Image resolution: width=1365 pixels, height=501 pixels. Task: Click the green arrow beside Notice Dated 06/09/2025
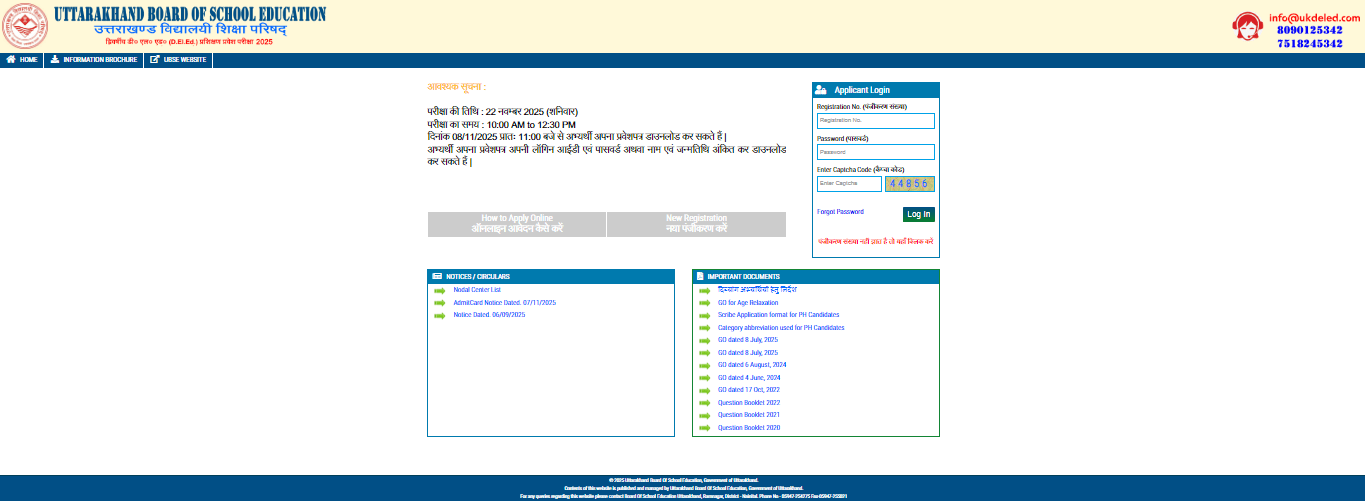(439, 315)
